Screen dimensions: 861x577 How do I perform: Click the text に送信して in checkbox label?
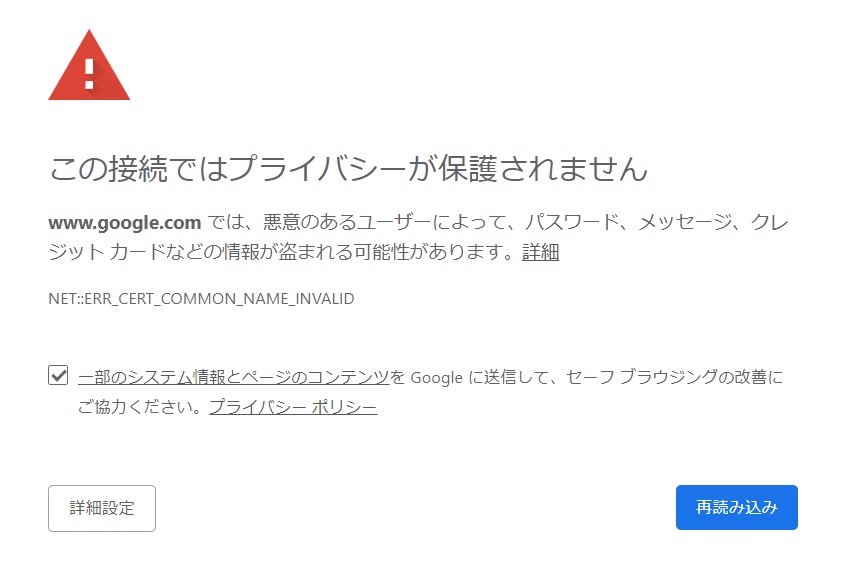pos(508,377)
